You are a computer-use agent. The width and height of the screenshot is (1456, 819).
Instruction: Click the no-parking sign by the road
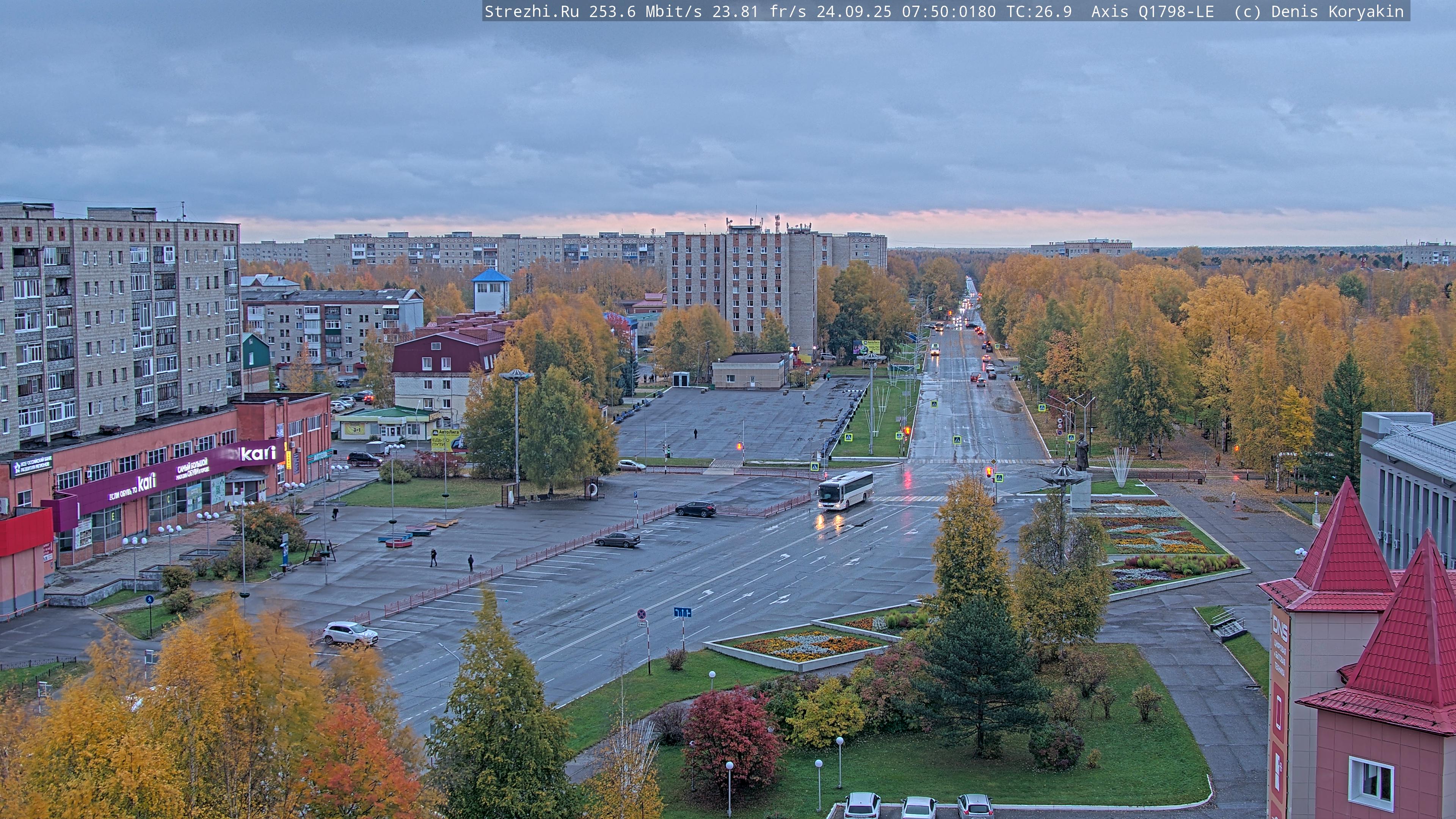coord(642,614)
